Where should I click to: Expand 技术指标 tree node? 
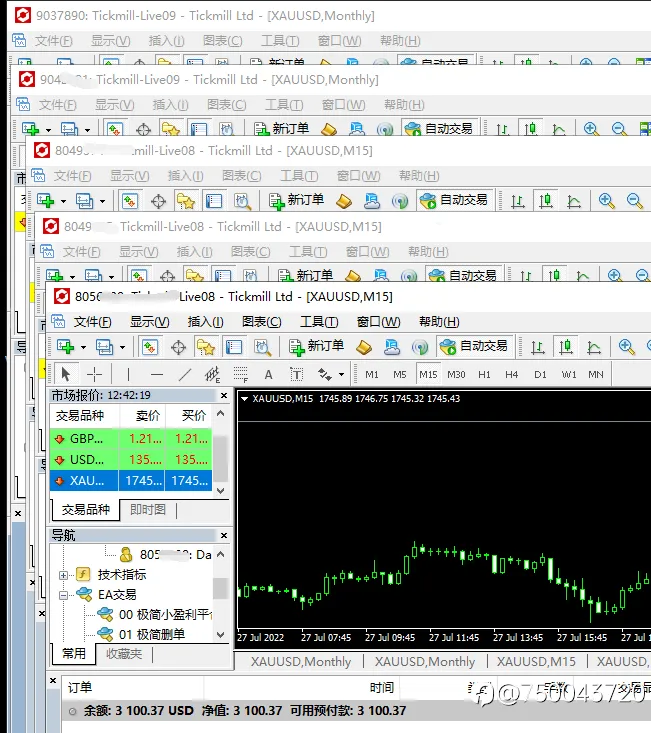click(x=64, y=575)
